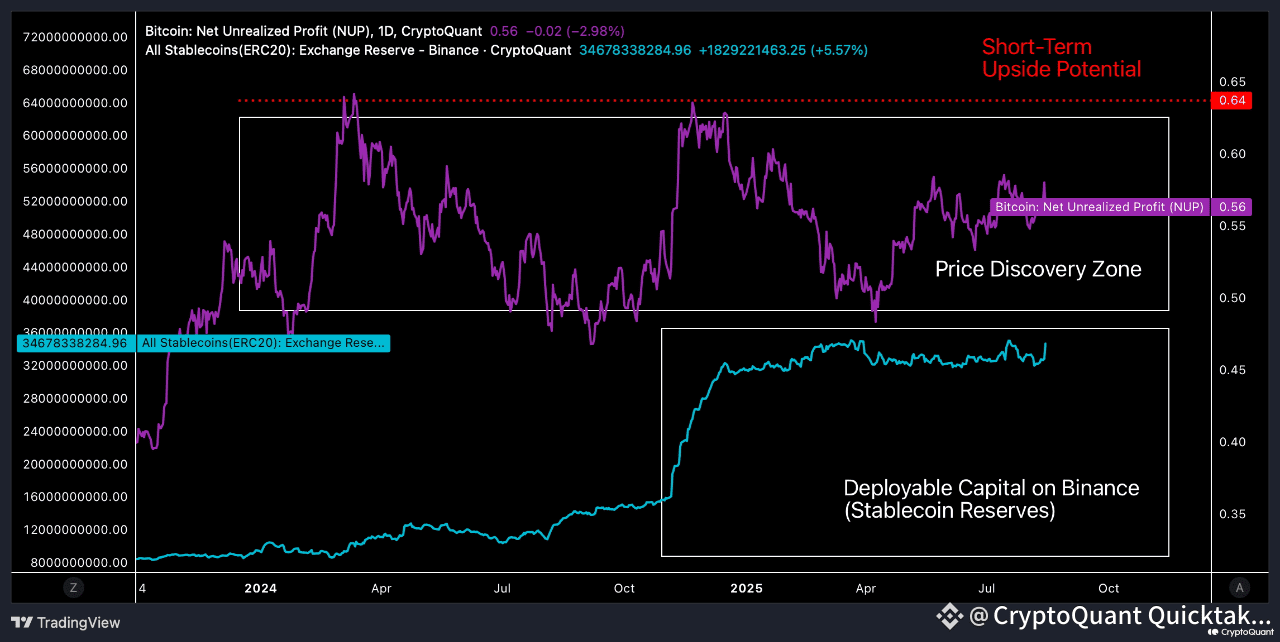Click the 64000000000.00 axis value
Screen dimensions: 1280x642
(74, 103)
